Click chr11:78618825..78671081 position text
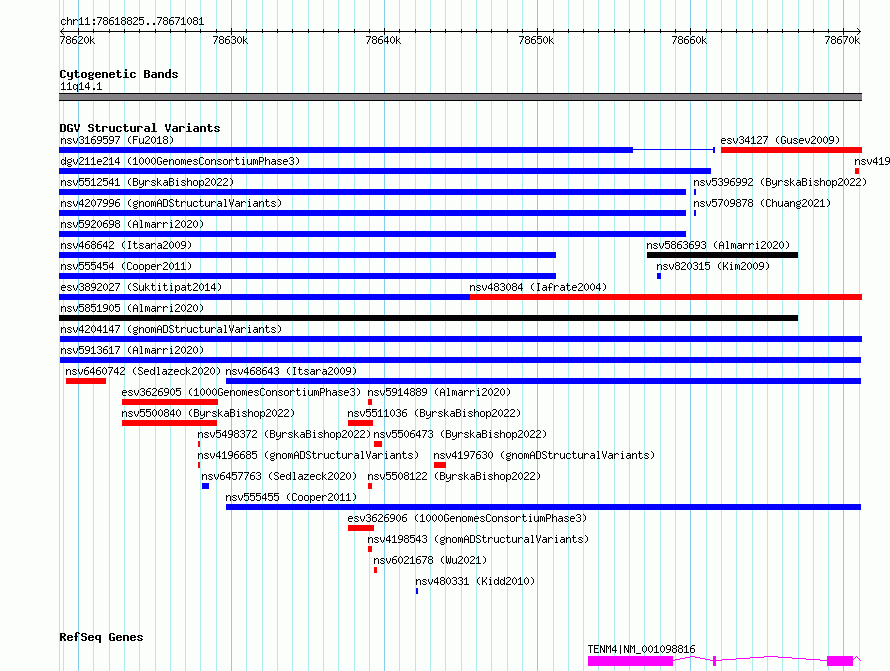890x671 pixels. point(132,21)
